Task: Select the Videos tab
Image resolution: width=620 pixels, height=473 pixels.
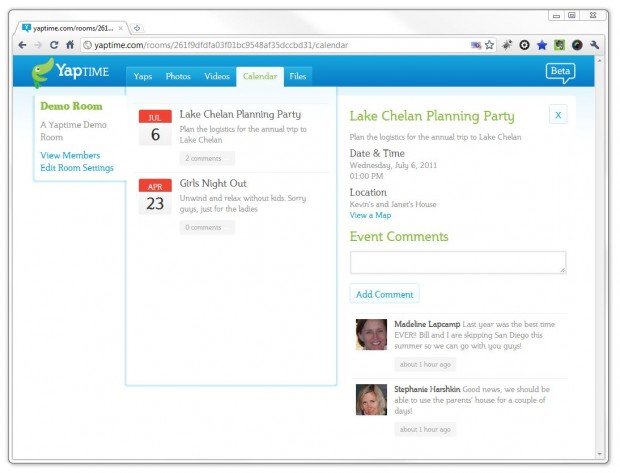Action: tap(217, 76)
